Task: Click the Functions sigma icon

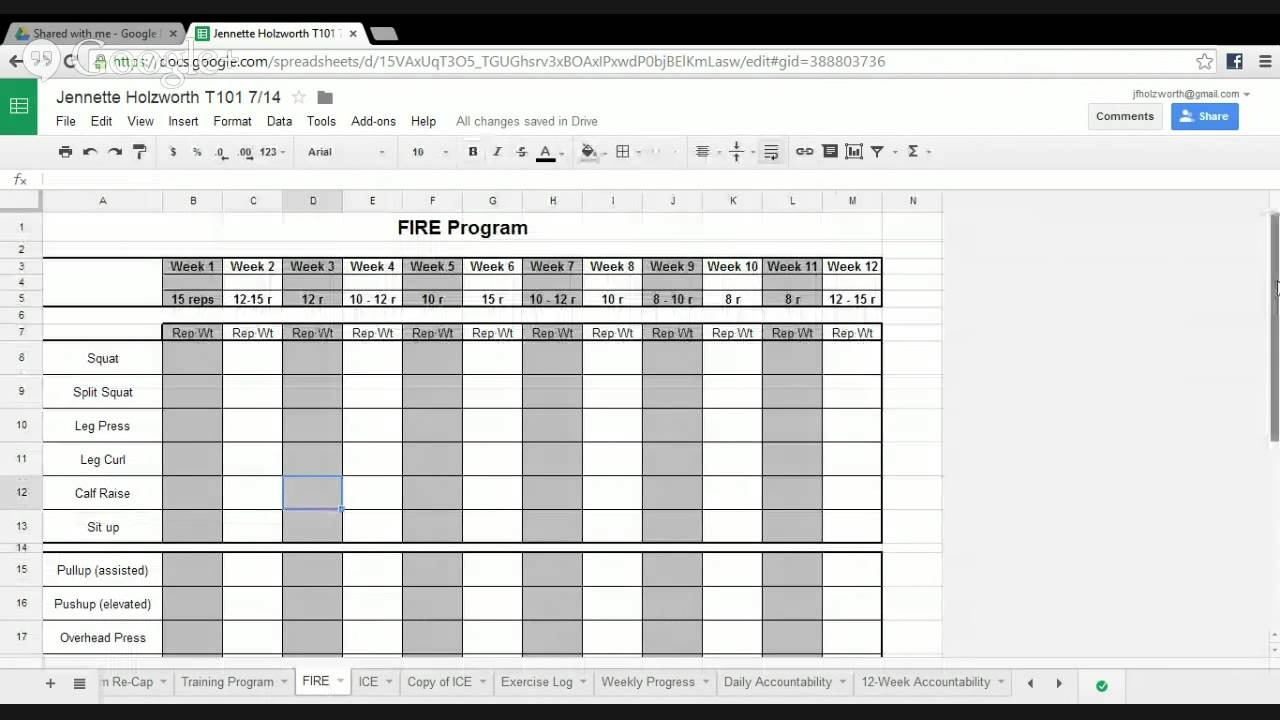Action: pos(913,152)
